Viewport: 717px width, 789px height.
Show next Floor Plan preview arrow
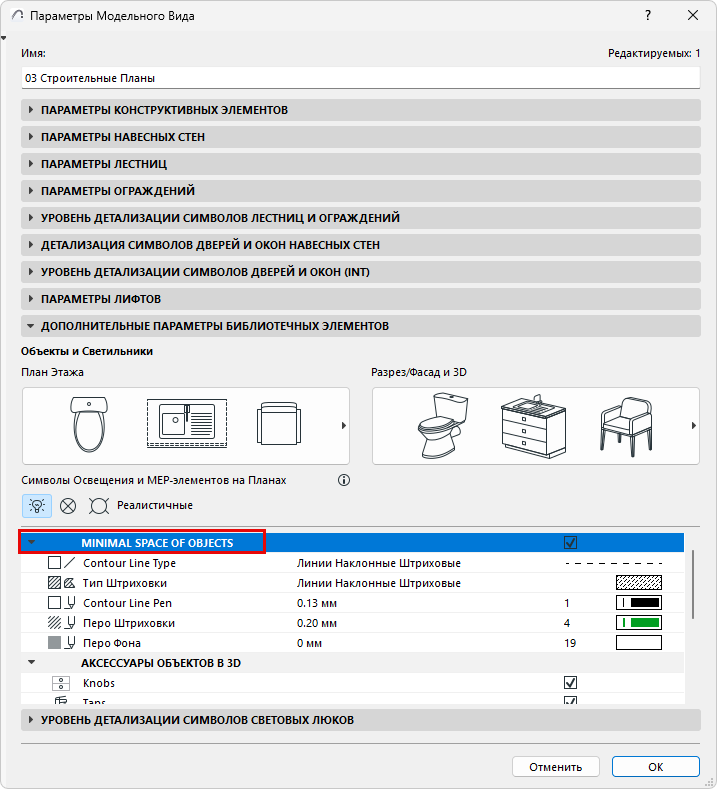[344, 426]
